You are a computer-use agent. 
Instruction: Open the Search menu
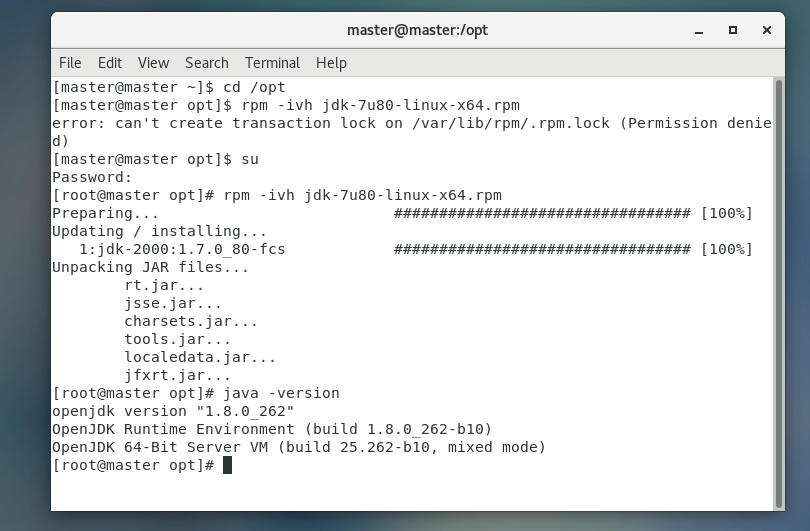pos(207,63)
